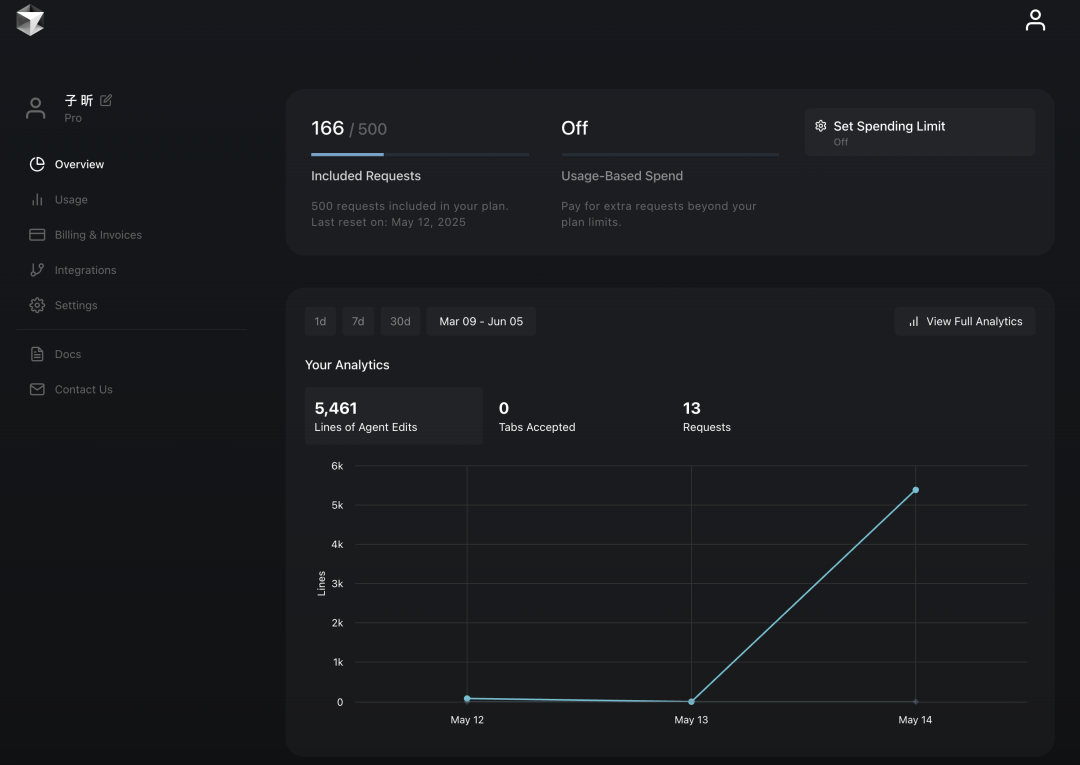
Task: Click the Cursor cube logo icon
Action: [30, 20]
